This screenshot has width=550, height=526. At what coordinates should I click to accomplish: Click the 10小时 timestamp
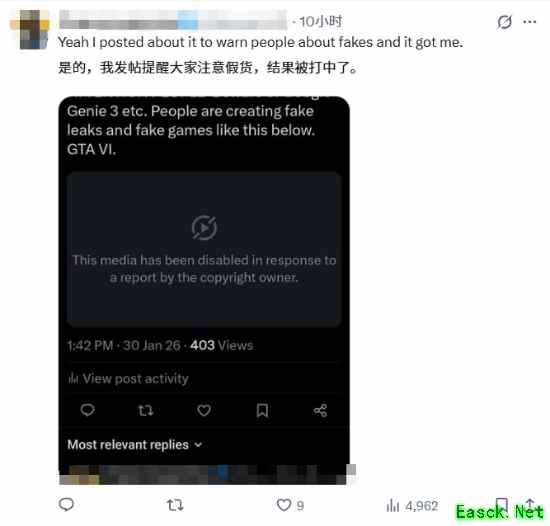click(x=321, y=21)
